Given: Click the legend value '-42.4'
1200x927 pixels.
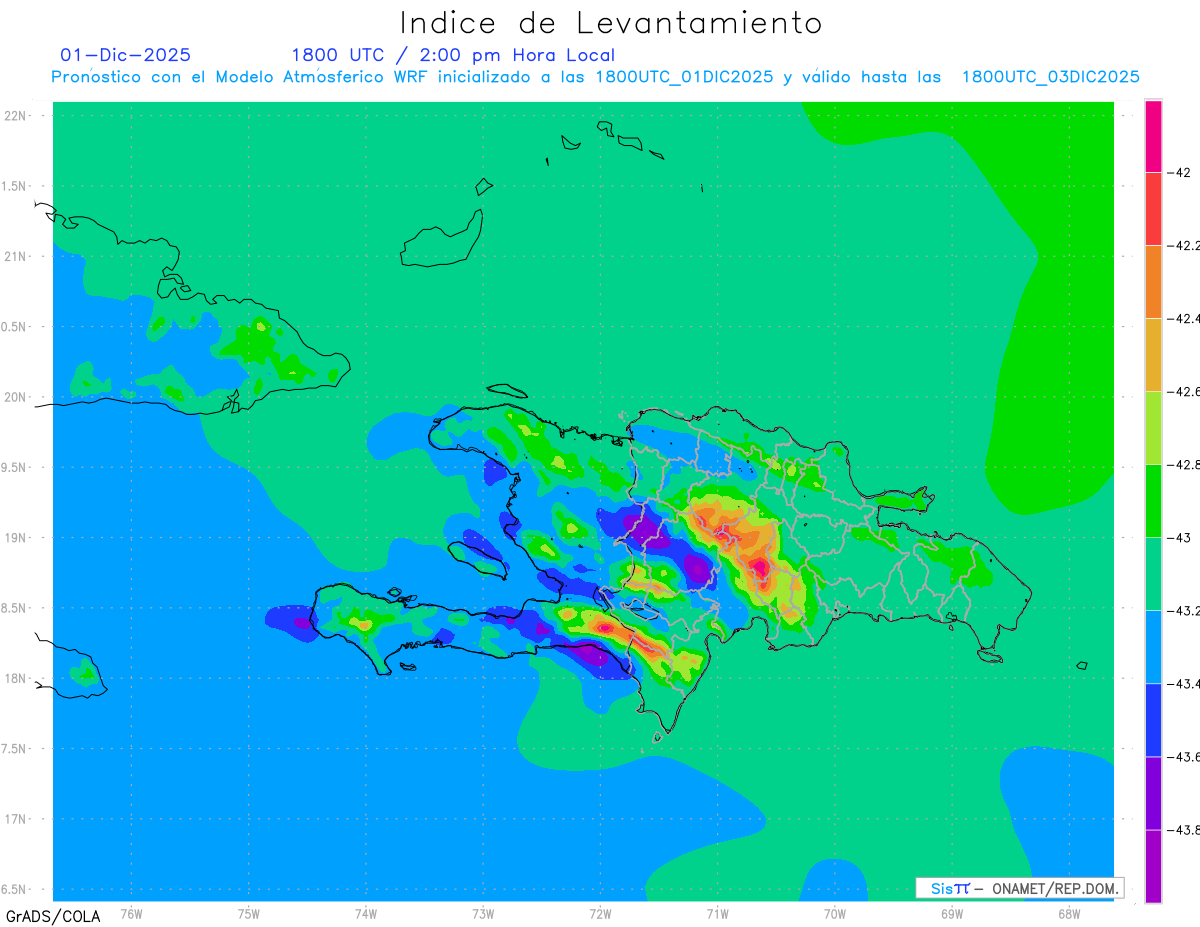Looking at the screenshot, I should tap(1184, 319).
